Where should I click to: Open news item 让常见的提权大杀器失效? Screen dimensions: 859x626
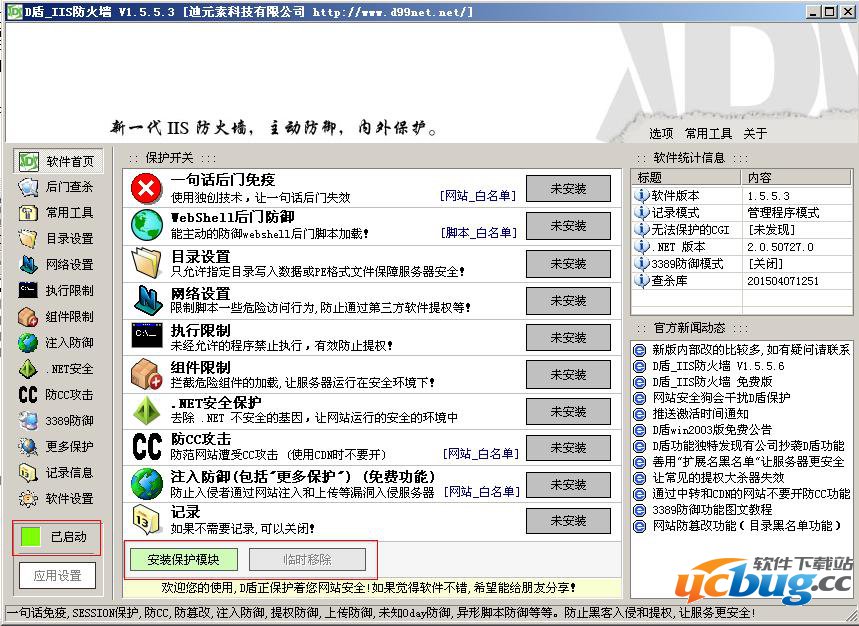point(718,478)
